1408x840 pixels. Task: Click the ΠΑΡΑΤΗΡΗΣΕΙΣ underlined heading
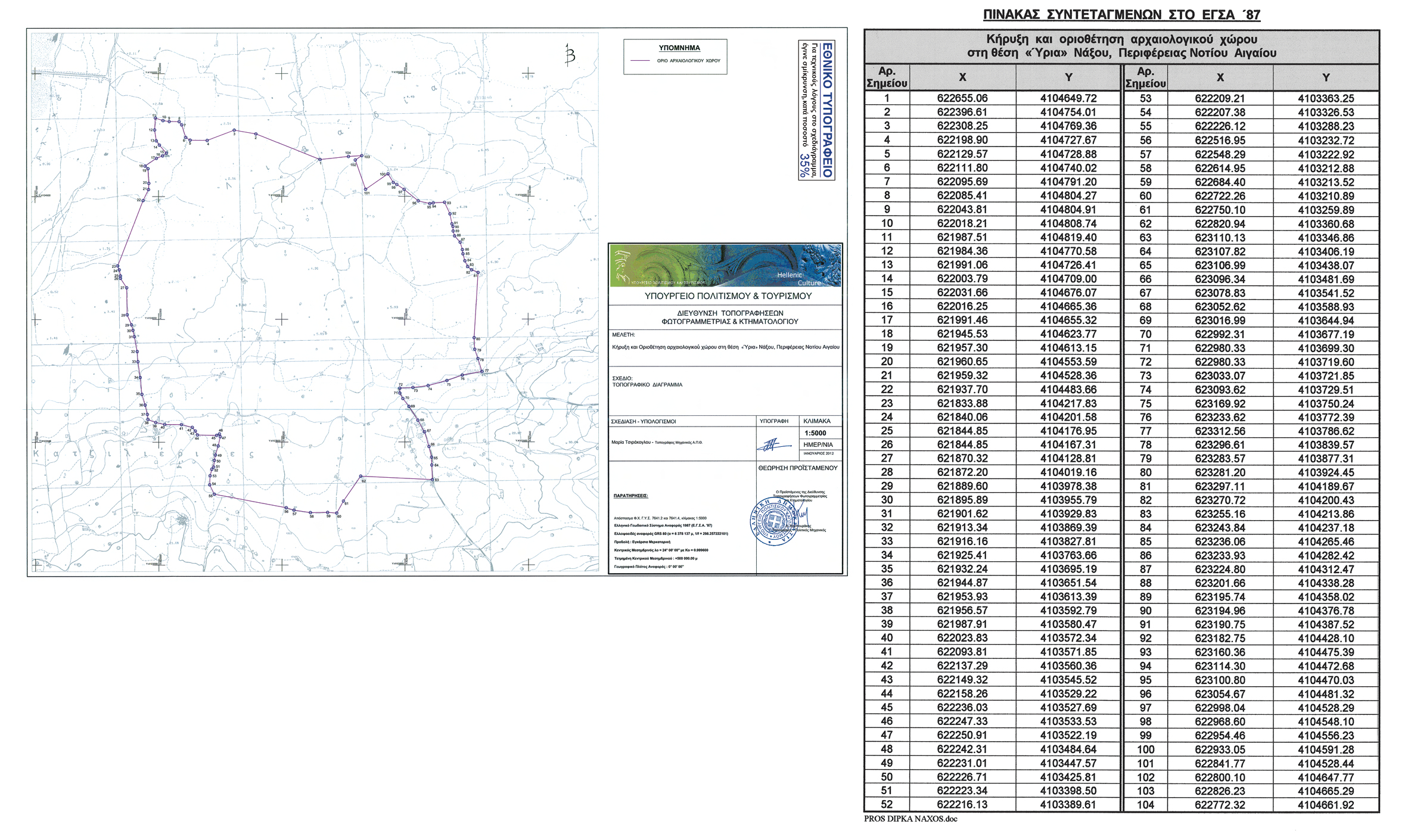(630, 496)
